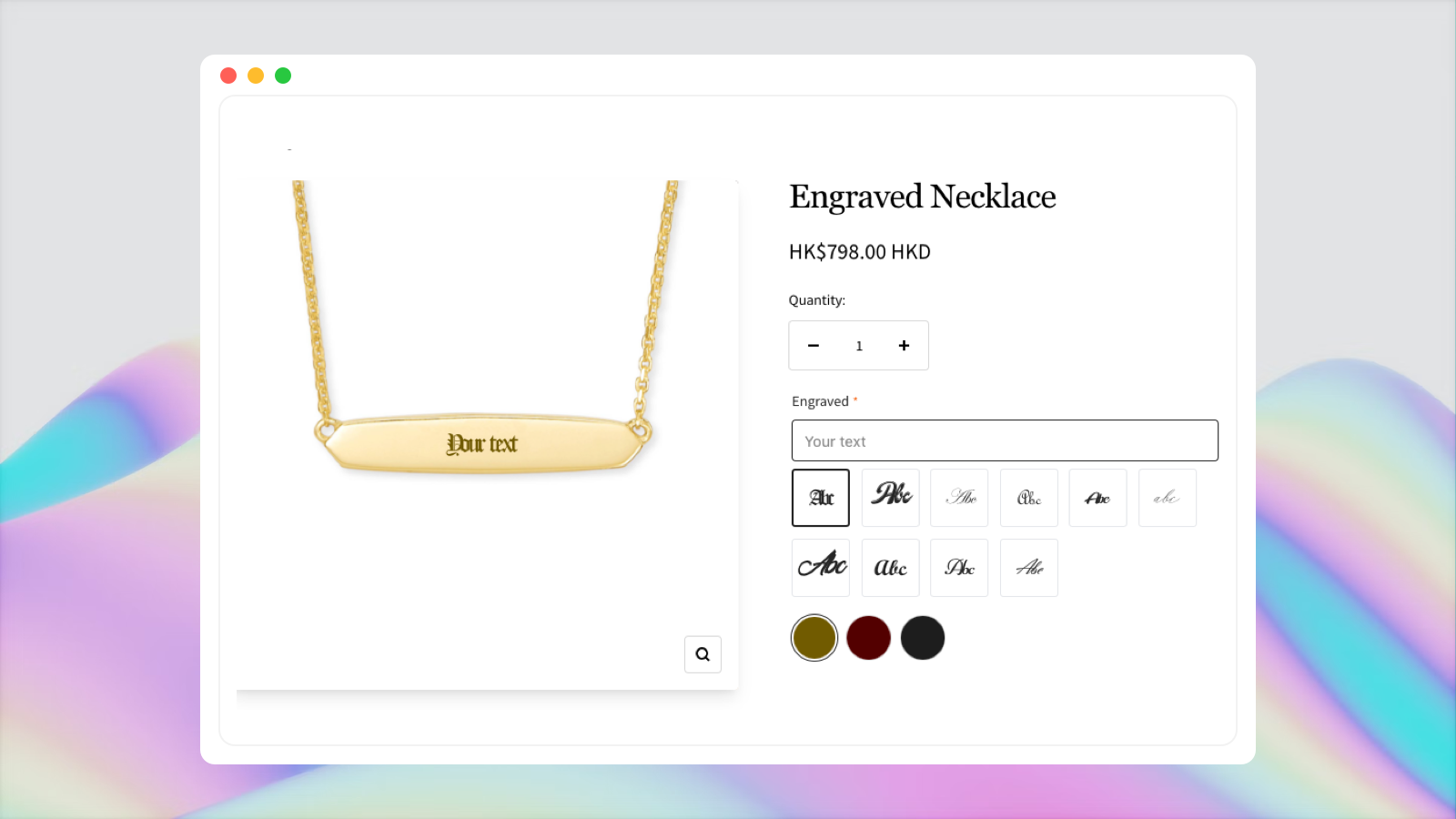This screenshot has height=819, width=1456.
Task: Click the HK$798.00 HKD price
Action: tap(860, 252)
